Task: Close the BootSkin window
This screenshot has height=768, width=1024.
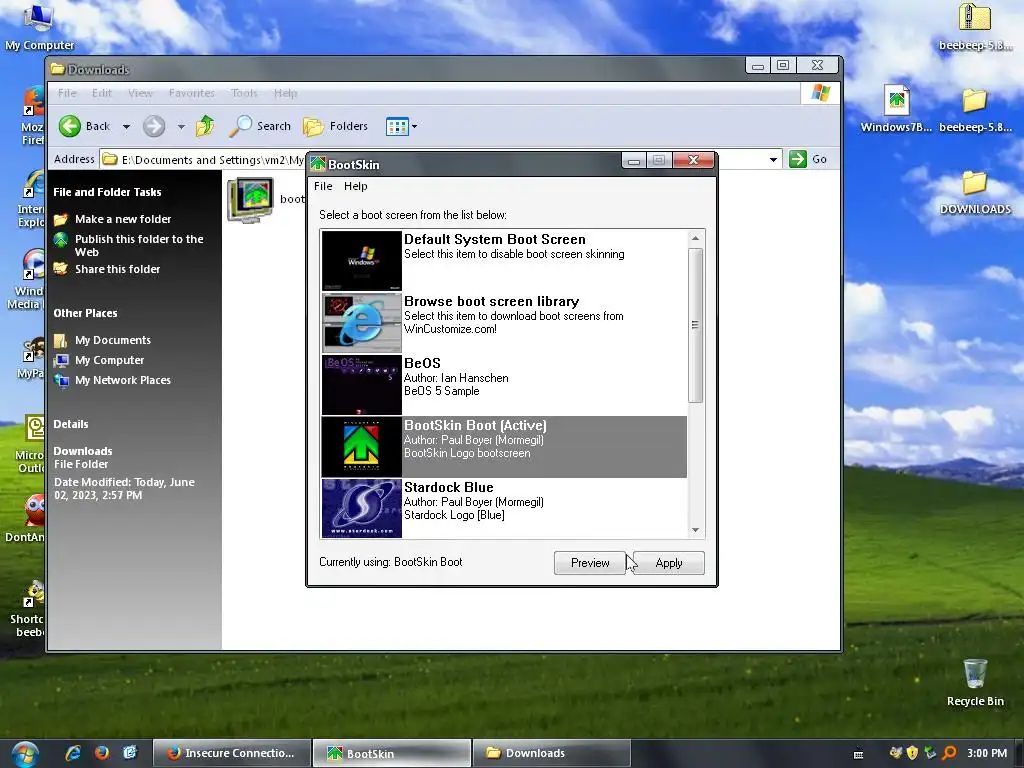Action: tap(693, 160)
